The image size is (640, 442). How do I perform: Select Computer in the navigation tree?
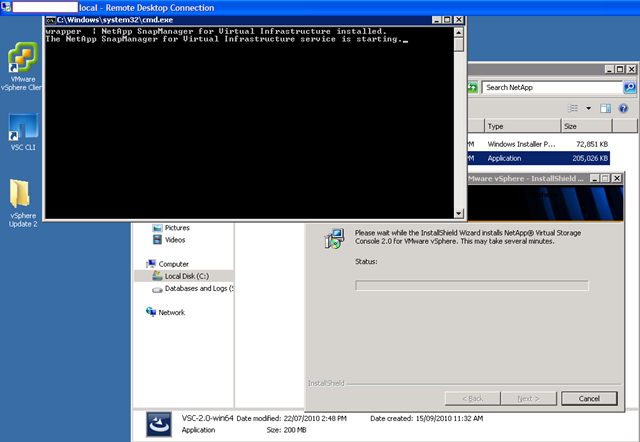point(173,264)
